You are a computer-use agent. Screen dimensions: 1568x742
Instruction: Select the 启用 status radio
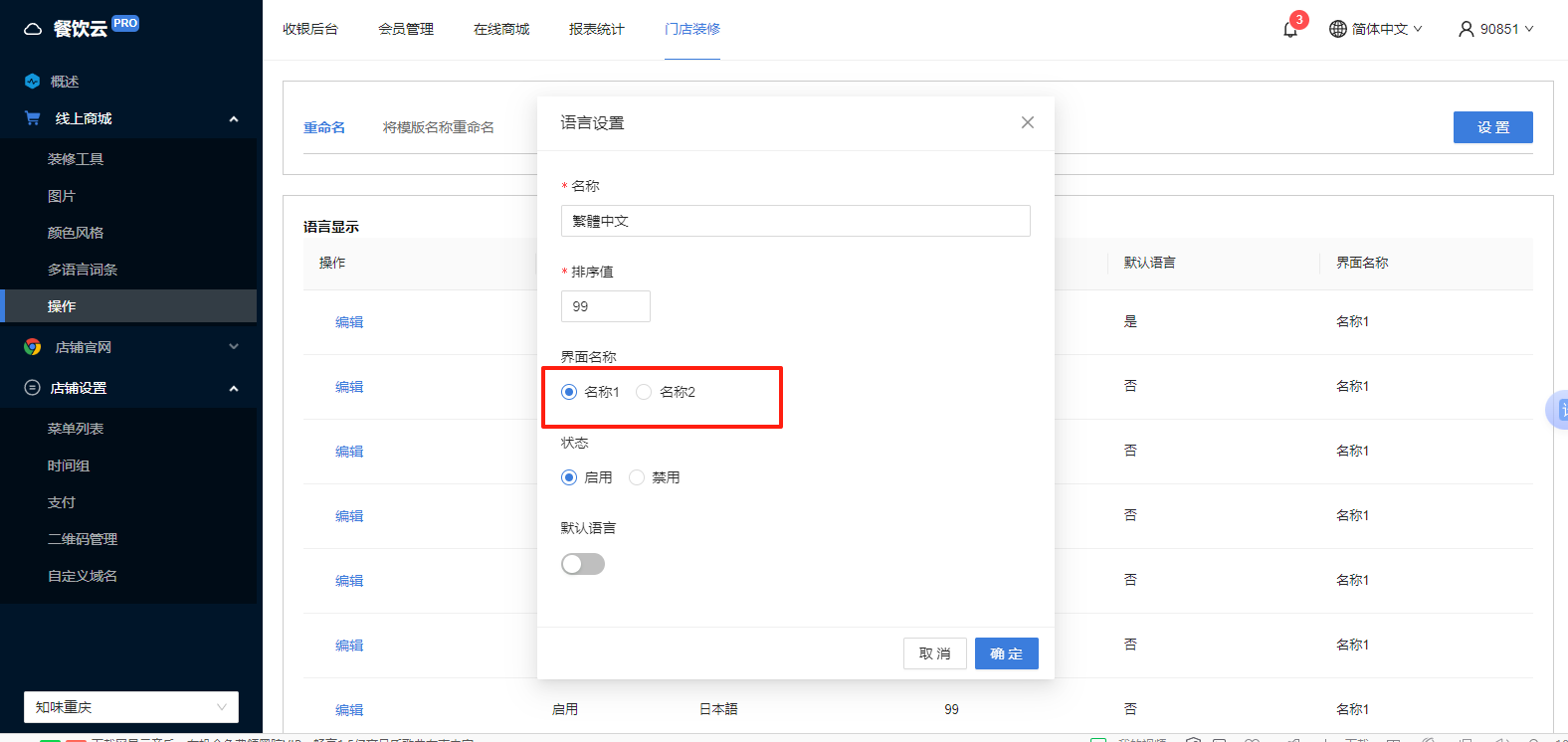569,477
